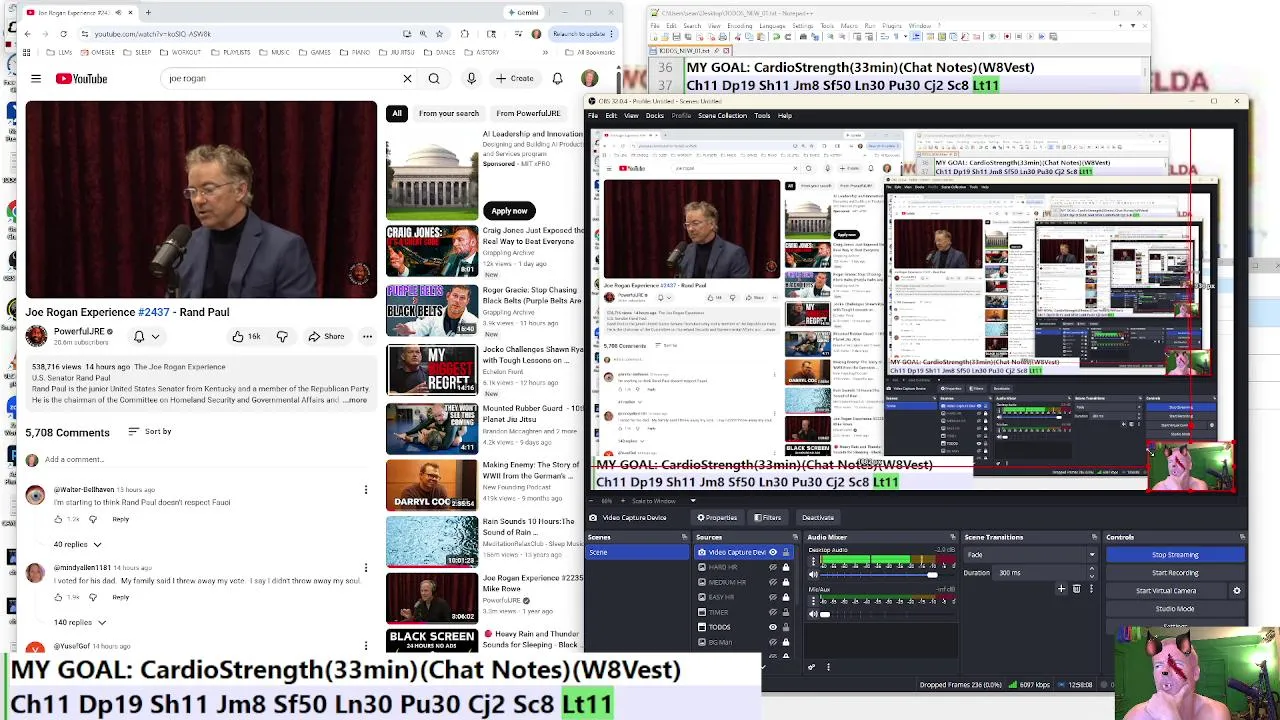Select Scene in OBS Scenes list
The image size is (1280, 720).
(x=637, y=553)
